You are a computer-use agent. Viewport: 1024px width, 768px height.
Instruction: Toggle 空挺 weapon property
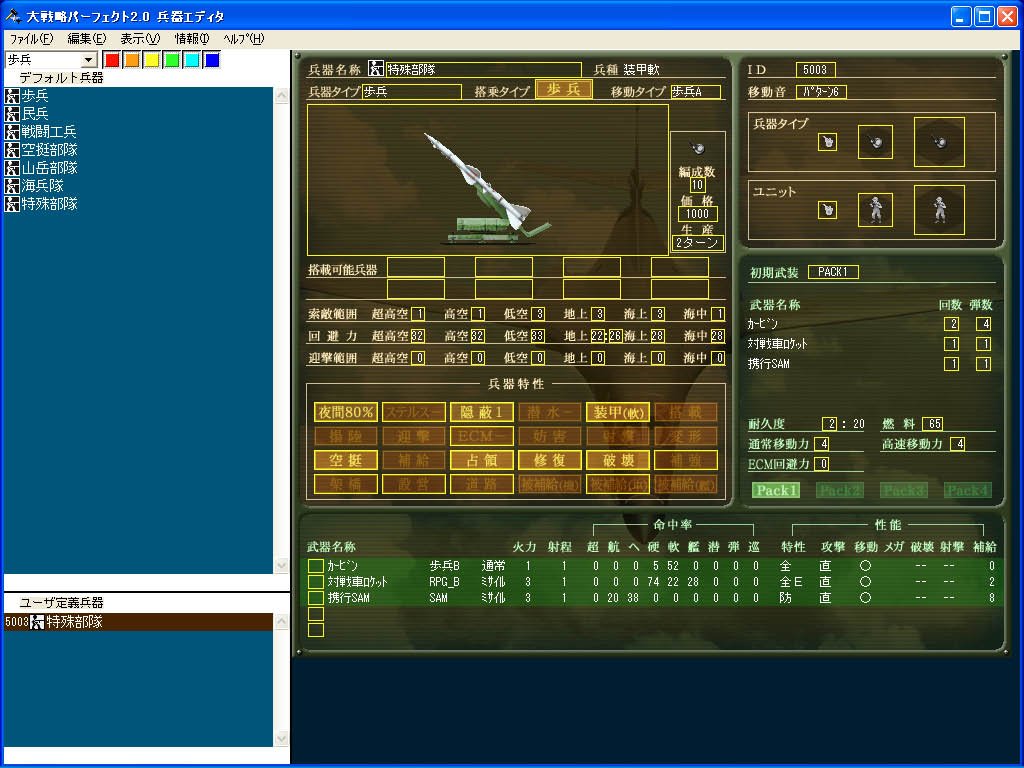coord(345,460)
